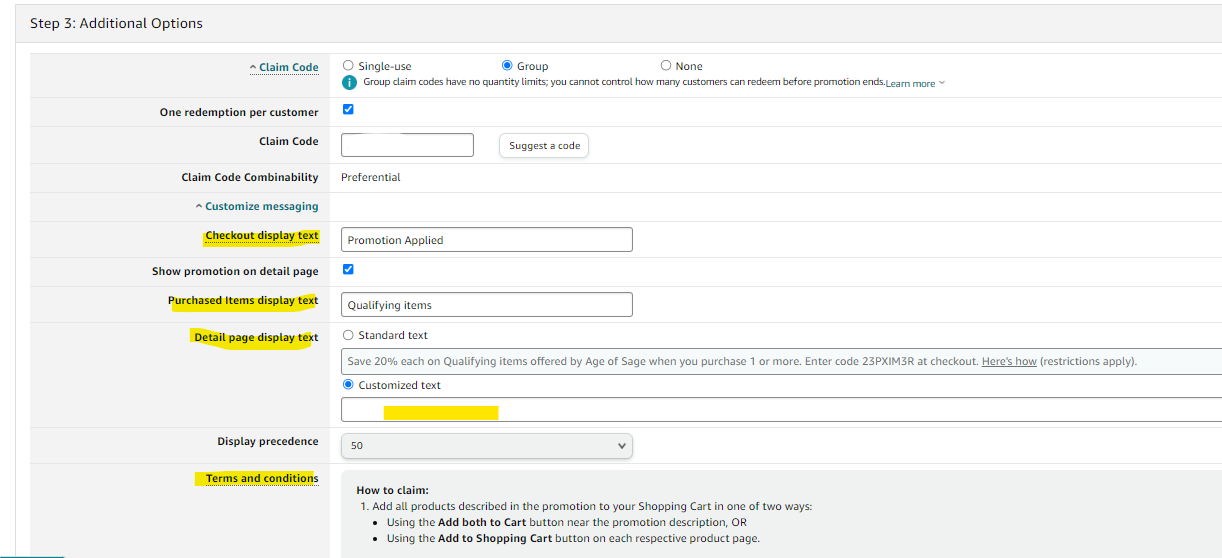The image size is (1222, 558).
Task: Select the Single-use claim code option
Action: pos(348,66)
